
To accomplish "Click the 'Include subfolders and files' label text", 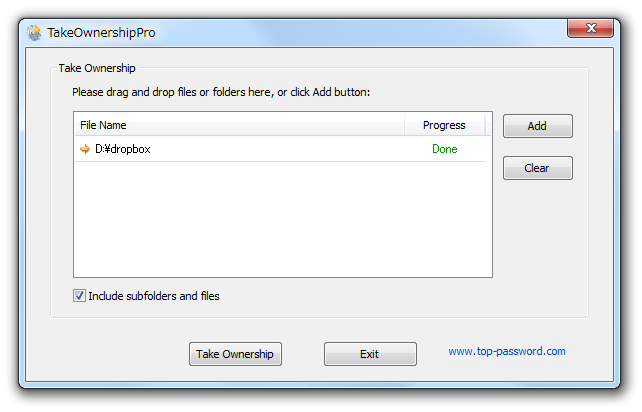I will click(154, 296).
